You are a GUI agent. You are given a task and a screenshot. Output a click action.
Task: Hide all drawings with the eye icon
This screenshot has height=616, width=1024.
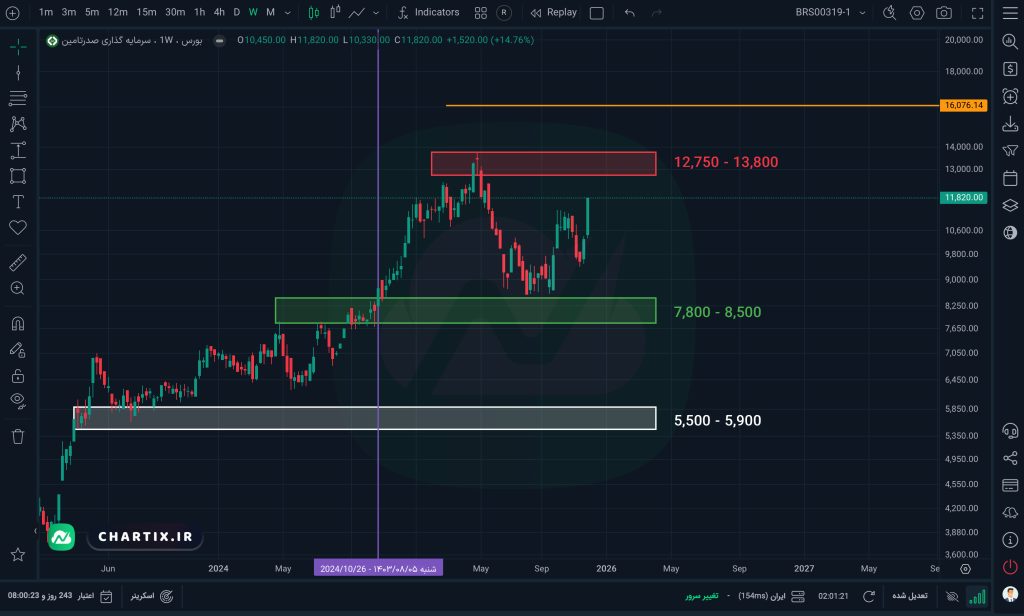[x=17, y=401]
